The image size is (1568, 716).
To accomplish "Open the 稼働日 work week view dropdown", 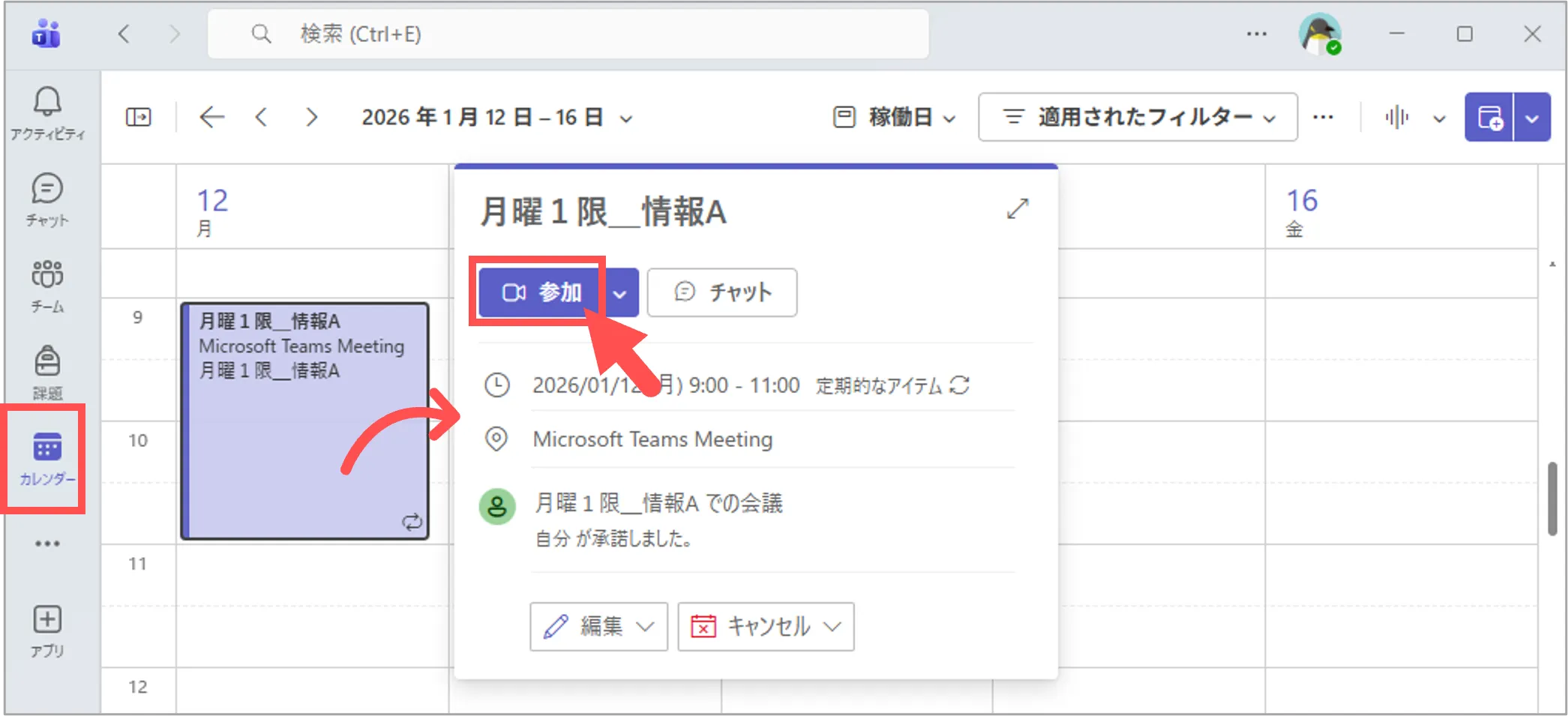I will 895,118.
